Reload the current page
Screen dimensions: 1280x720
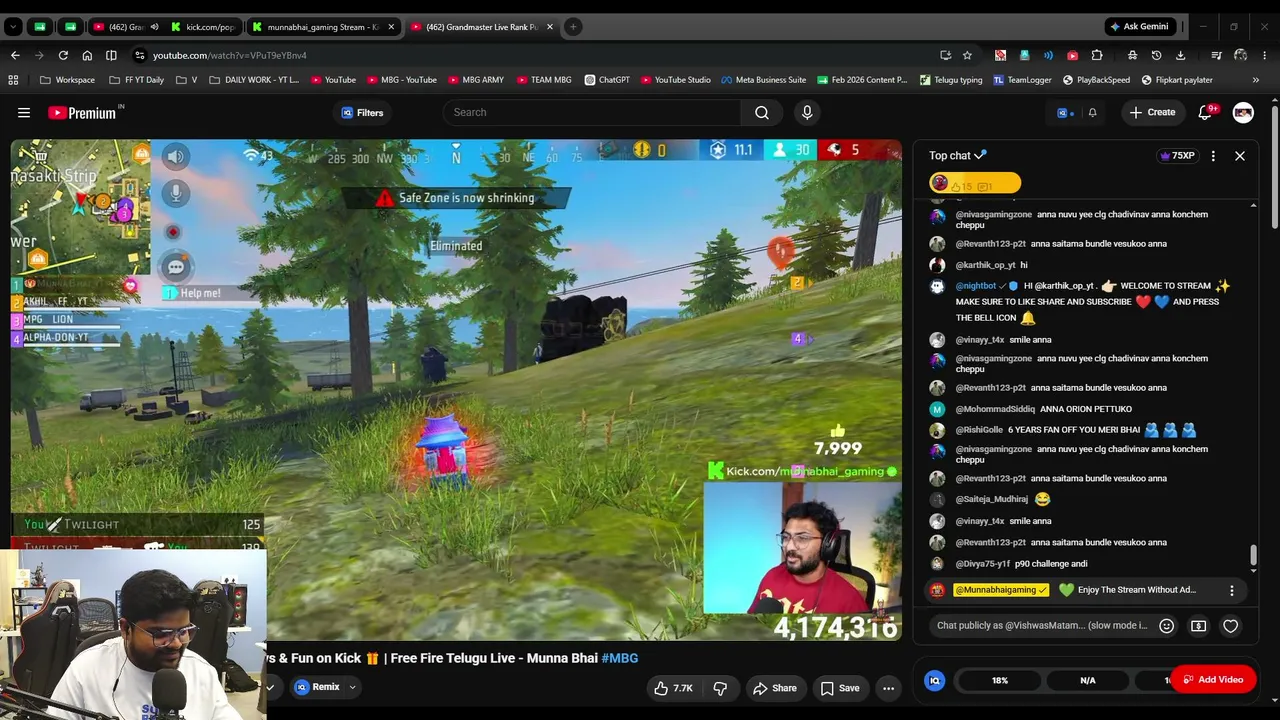pyautogui.click(x=63, y=55)
